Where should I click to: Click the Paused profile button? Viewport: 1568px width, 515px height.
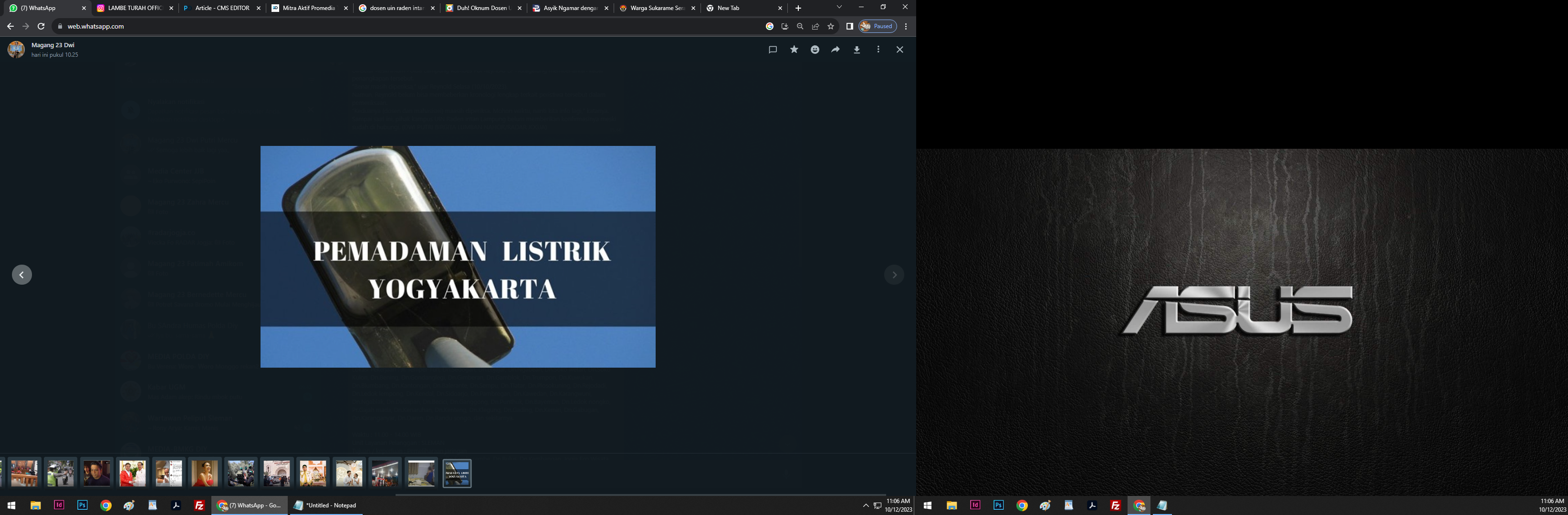pos(877,26)
